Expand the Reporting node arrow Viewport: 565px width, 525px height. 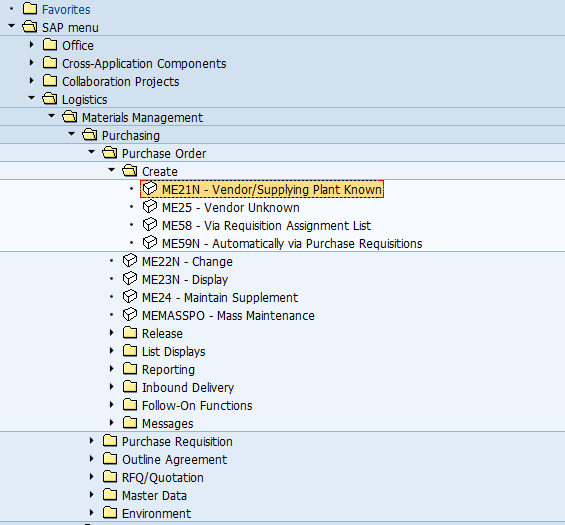pos(112,368)
